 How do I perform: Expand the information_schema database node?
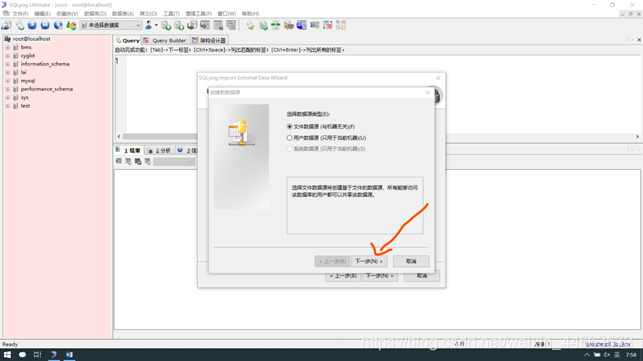pos(7,64)
